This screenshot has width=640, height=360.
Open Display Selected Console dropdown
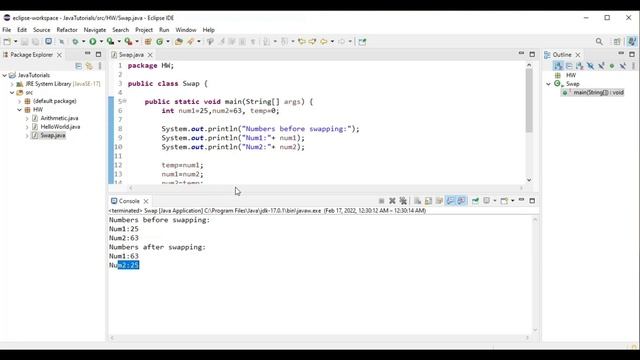pyautogui.click(x=494, y=201)
